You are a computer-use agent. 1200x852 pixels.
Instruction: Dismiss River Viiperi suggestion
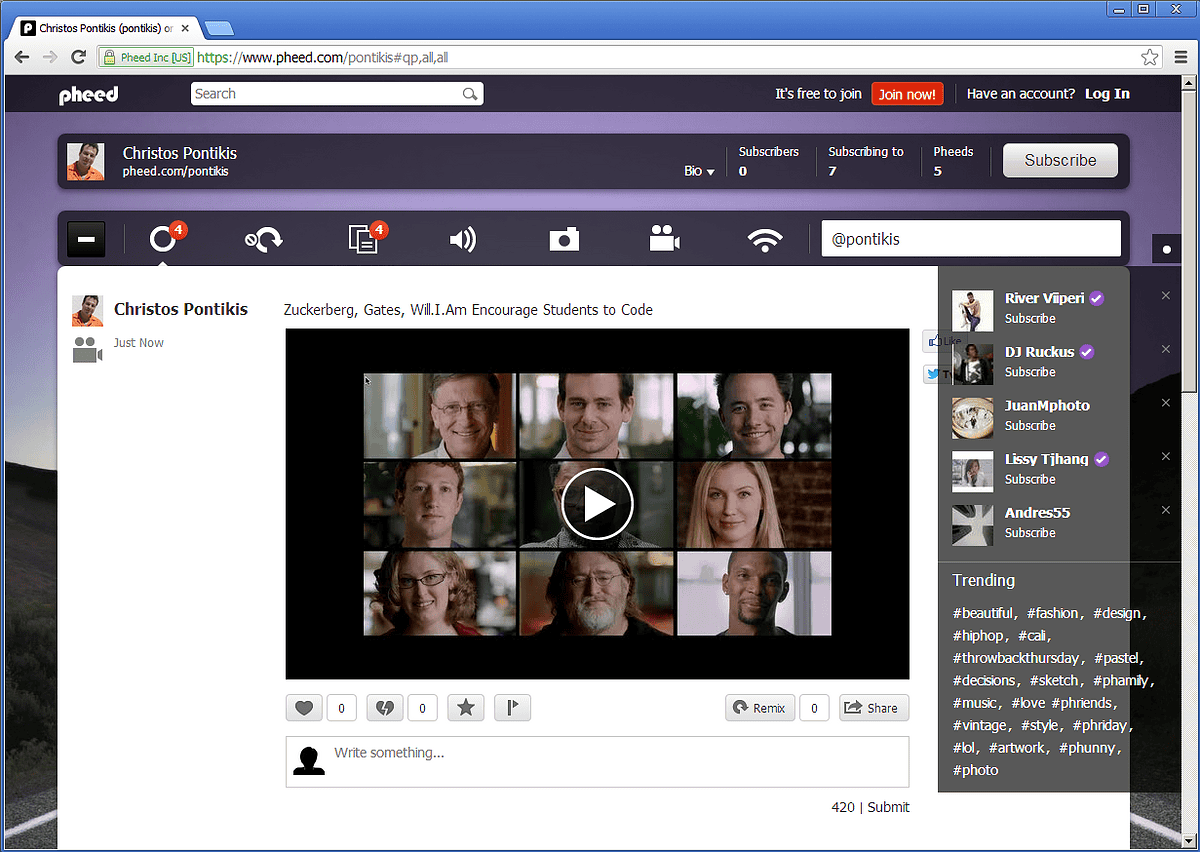tap(1165, 296)
